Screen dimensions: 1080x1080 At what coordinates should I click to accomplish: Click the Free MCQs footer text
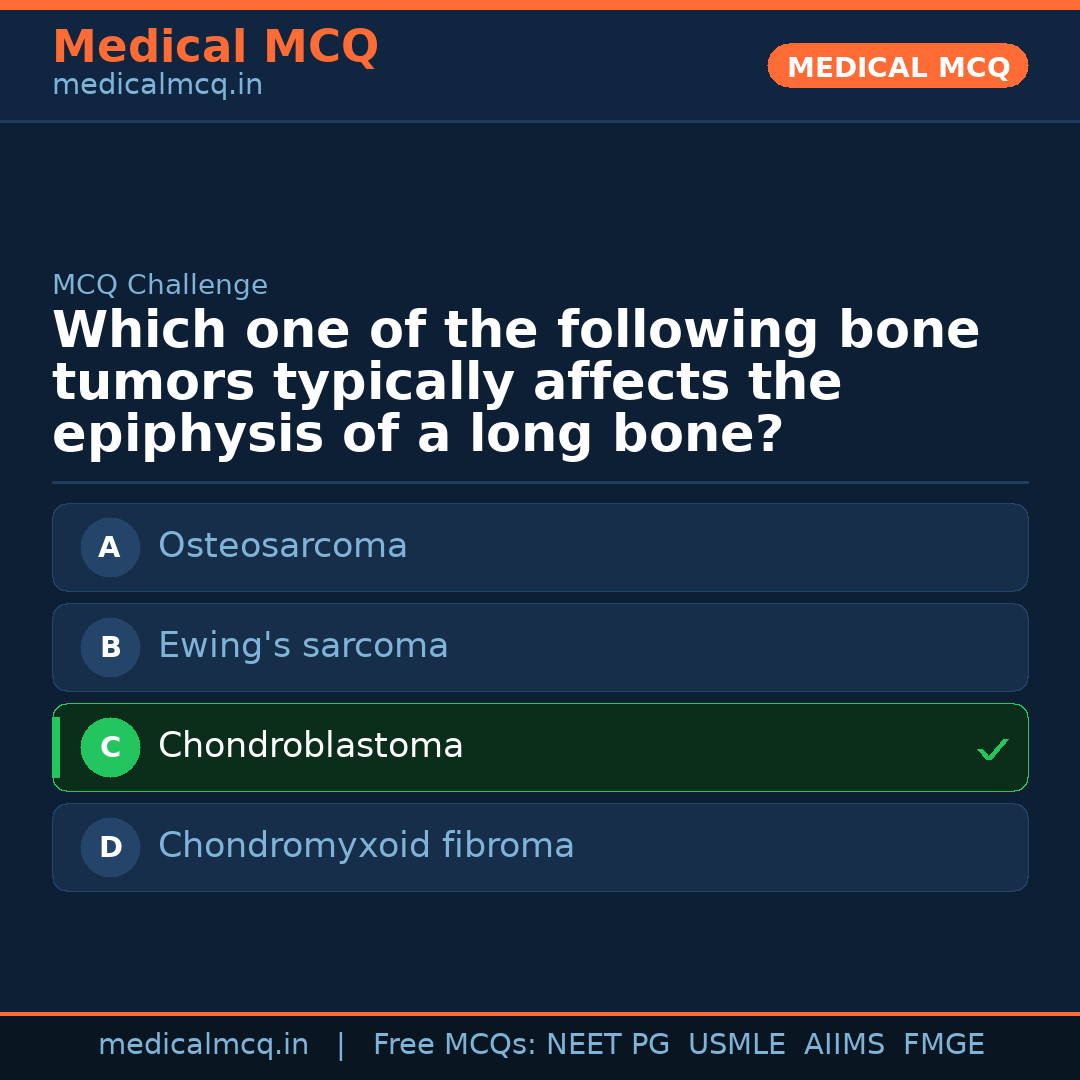pos(454,1045)
